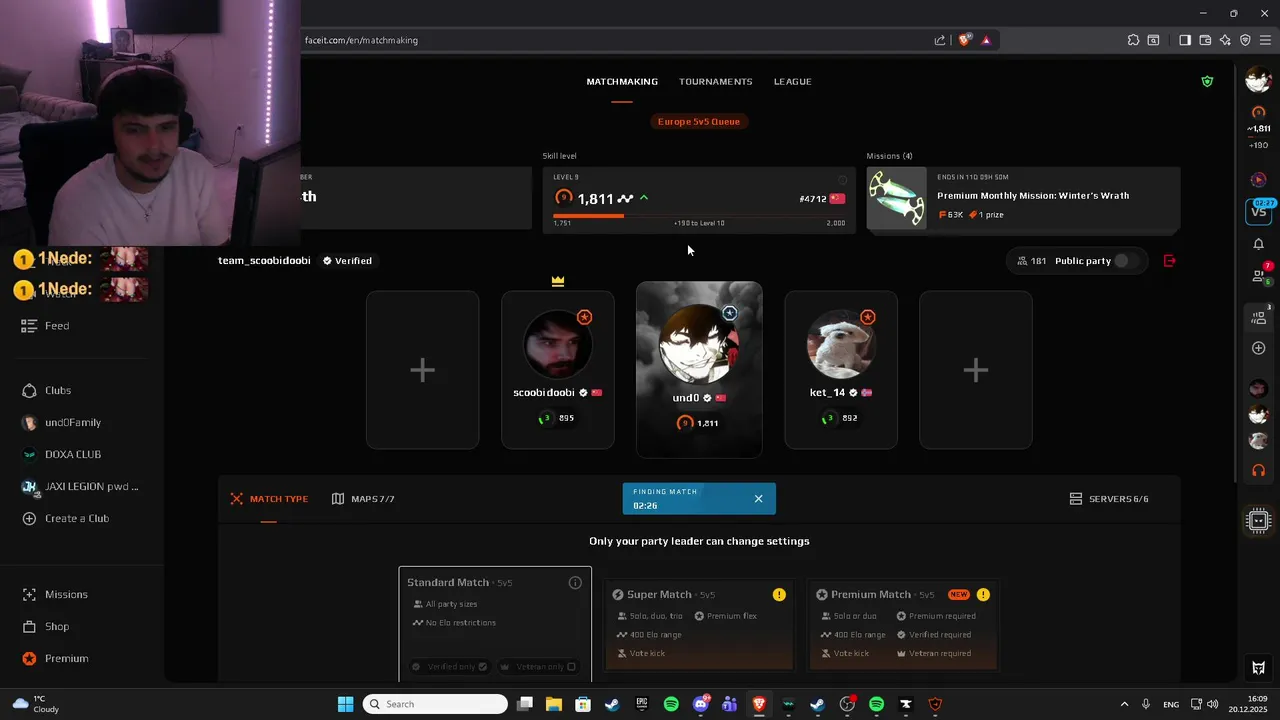Click the right empty party slot plus
1280x720 pixels.
pyautogui.click(x=976, y=370)
